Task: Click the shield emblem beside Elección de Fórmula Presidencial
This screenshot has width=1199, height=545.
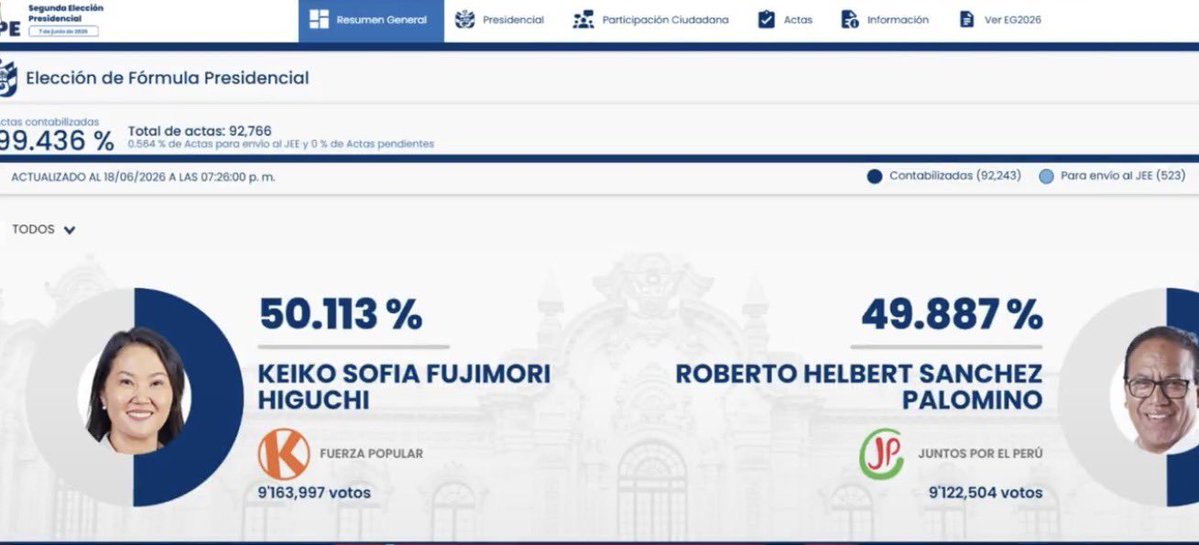Action: 8,77
